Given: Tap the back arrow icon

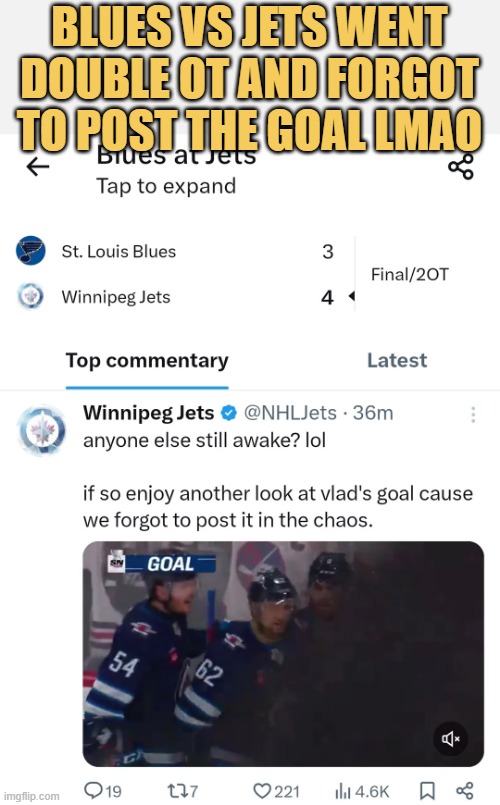Looking at the screenshot, I should (38, 167).
